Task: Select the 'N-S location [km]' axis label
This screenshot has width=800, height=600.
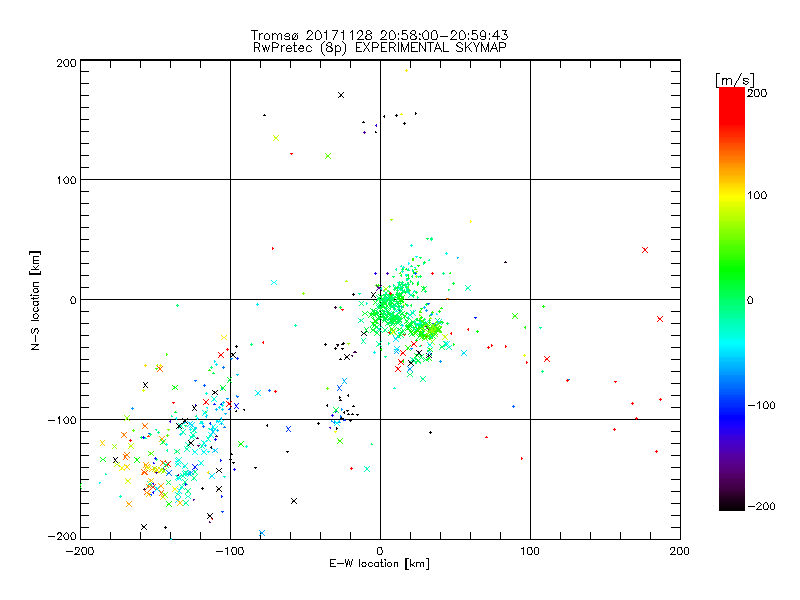Action: click(35, 300)
